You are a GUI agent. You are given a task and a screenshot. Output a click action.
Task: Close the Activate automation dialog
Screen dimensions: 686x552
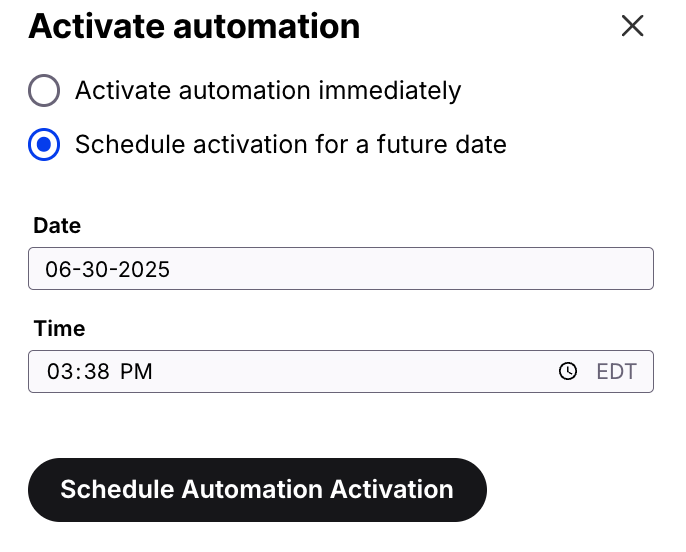pos(632,26)
